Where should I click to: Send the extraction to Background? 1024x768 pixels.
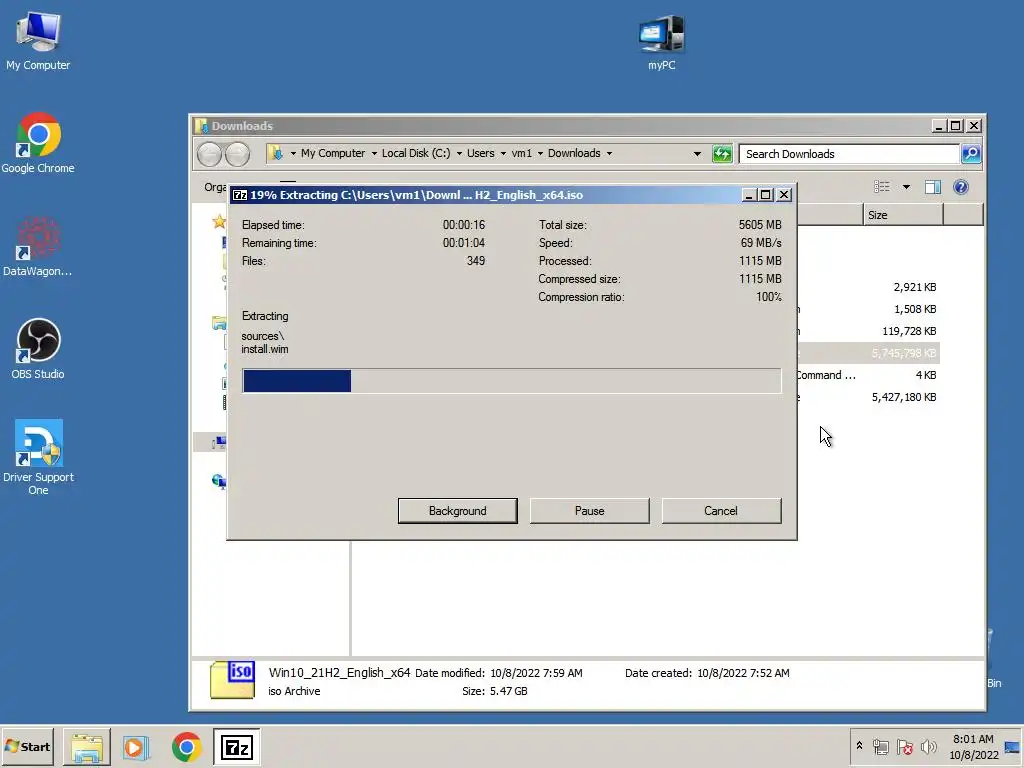point(458,511)
